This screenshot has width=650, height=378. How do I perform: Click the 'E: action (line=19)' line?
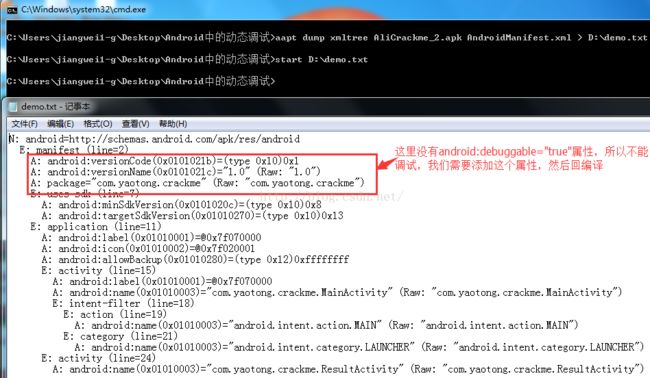tap(115, 314)
